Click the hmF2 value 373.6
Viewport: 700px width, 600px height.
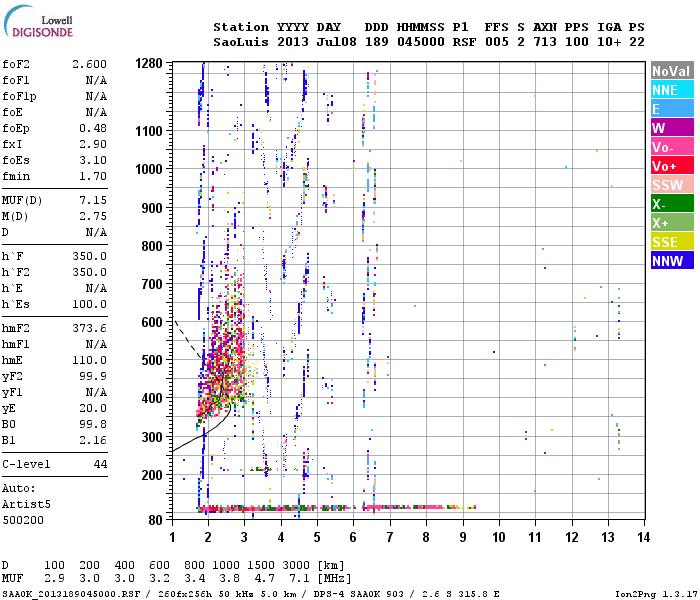90,328
